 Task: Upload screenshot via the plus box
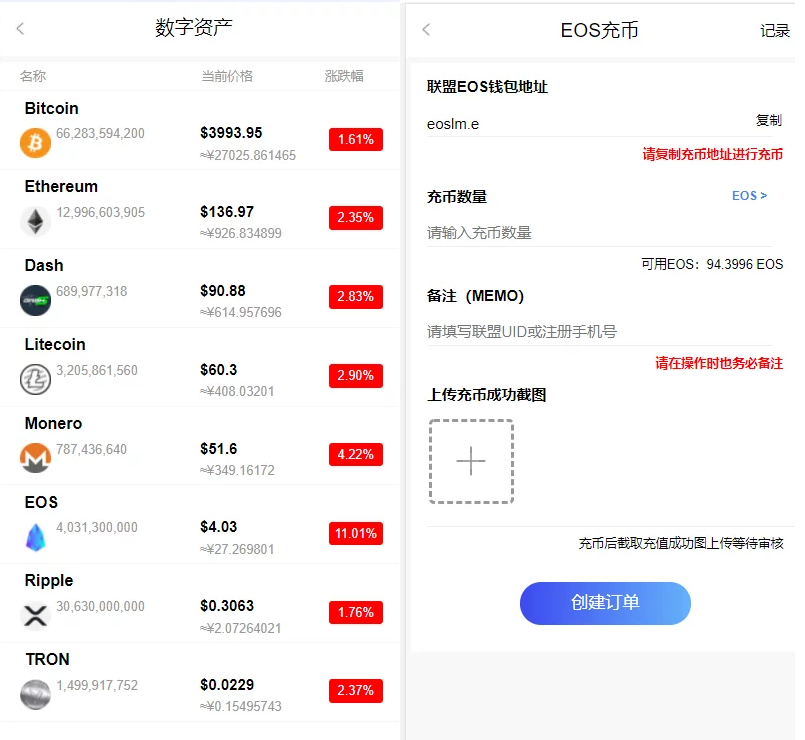471,461
